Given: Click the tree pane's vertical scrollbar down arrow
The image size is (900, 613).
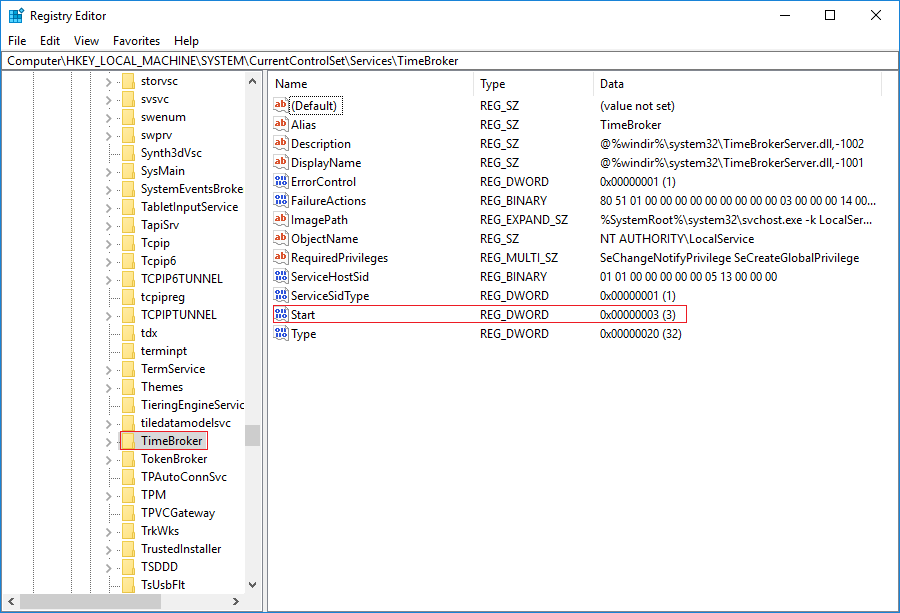Looking at the screenshot, I should 252,585.
